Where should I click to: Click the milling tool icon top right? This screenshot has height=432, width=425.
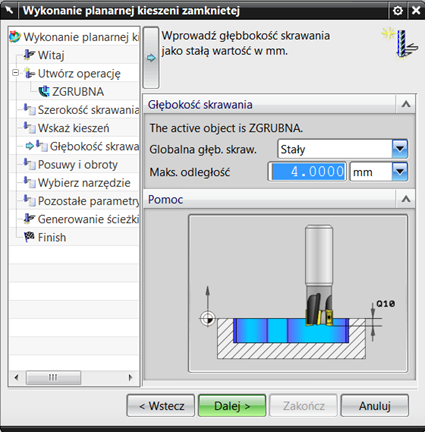[x=400, y=44]
